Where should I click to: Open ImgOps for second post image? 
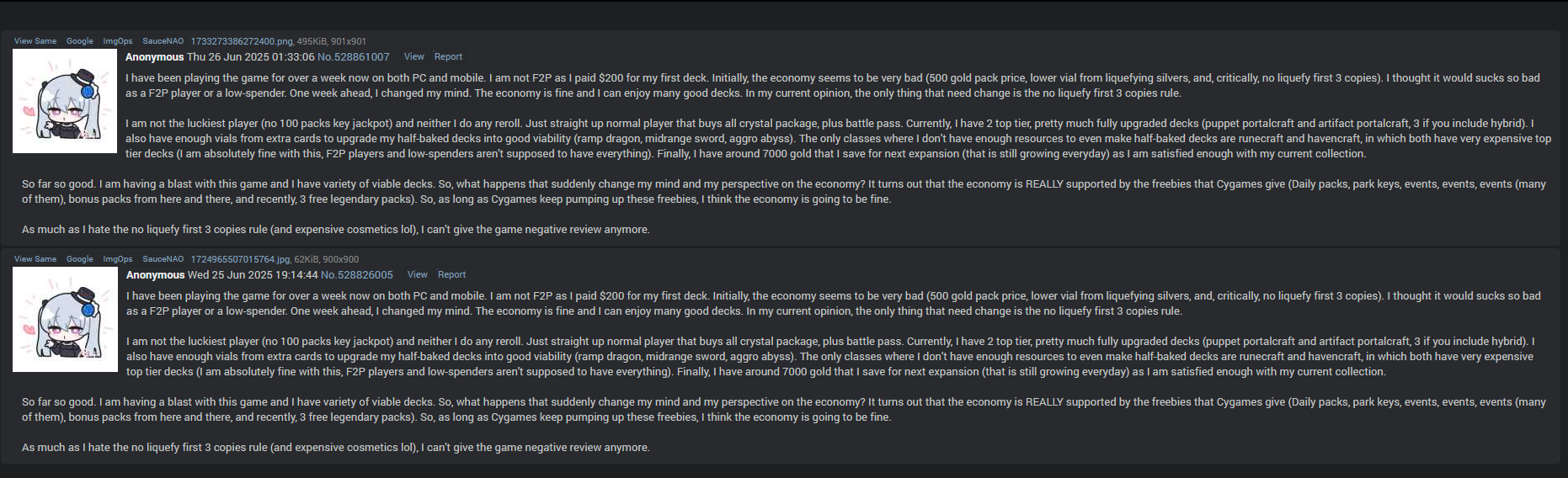[118, 259]
